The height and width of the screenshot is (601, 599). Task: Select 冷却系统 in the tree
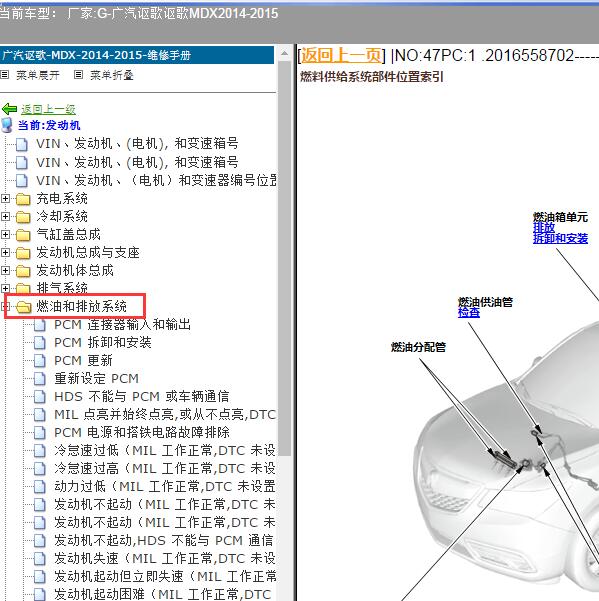point(62,217)
